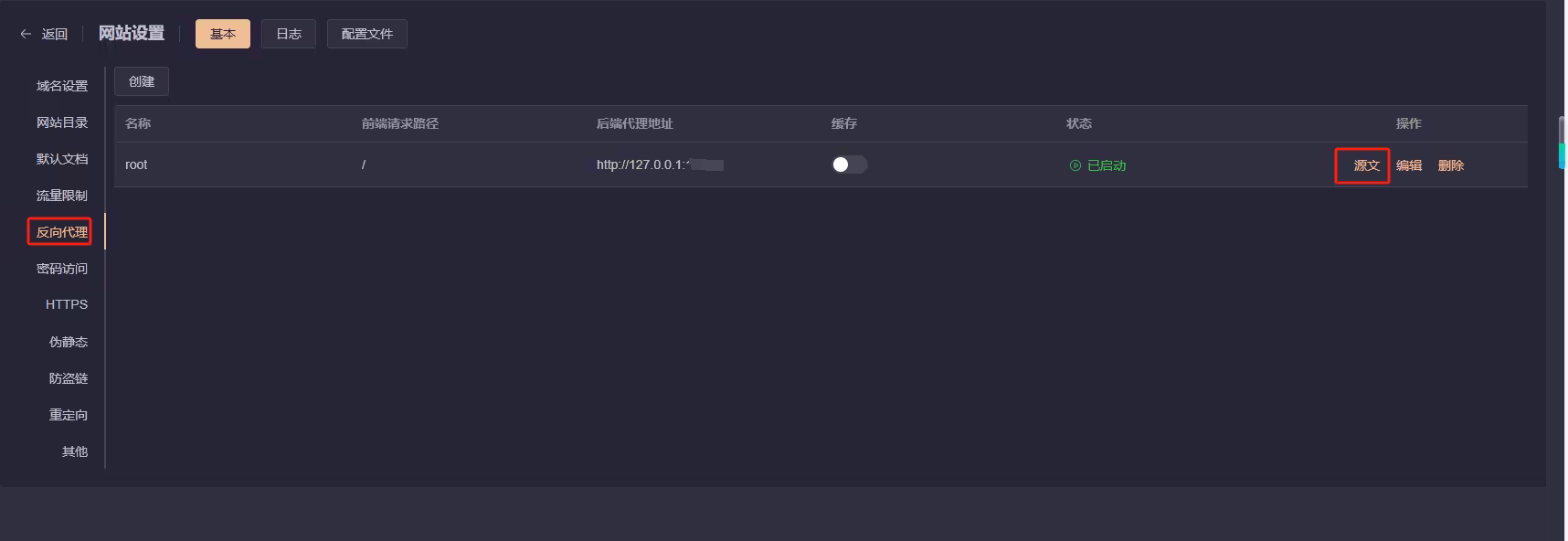Click the 创建 button
The image size is (1568, 541).
pyautogui.click(x=142, y=81)
